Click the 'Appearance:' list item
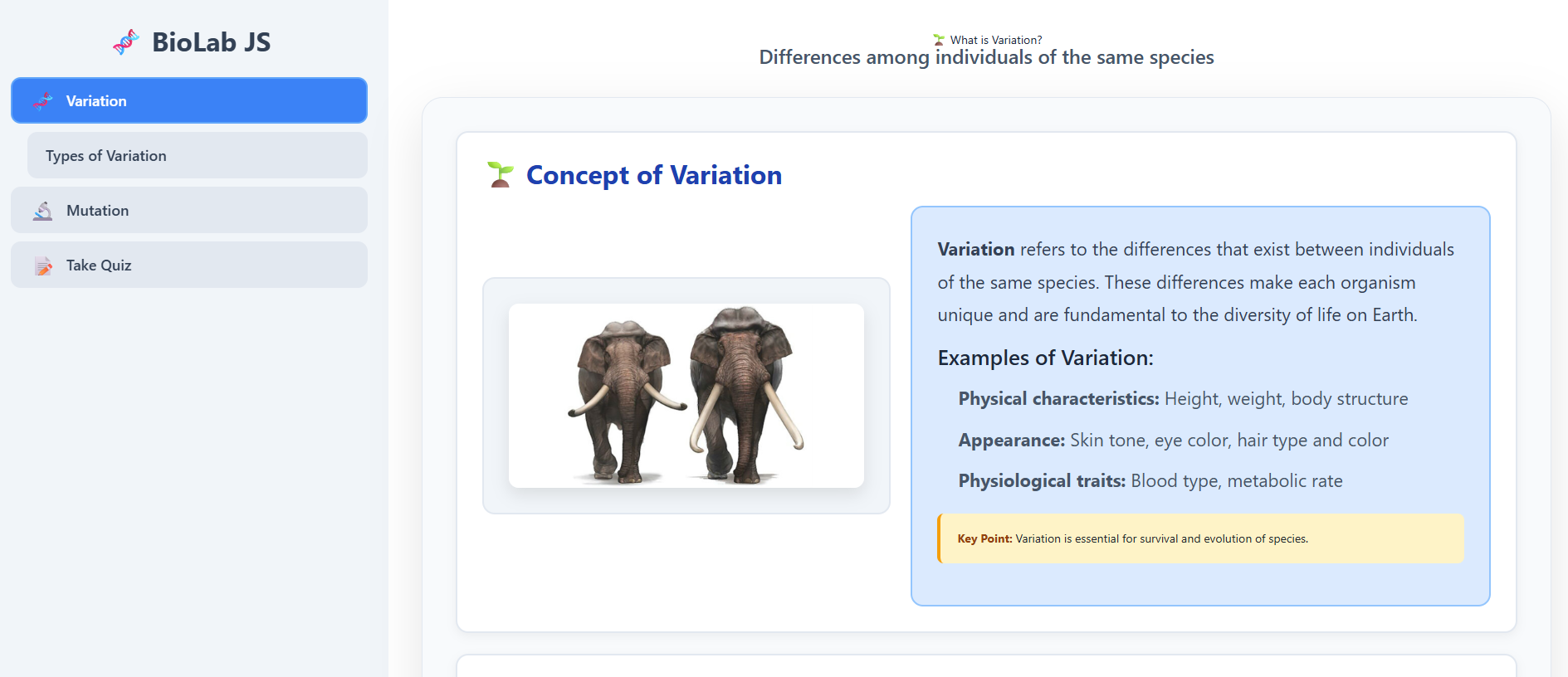This screenshot has height=677, width=1568. point(1174,441)
